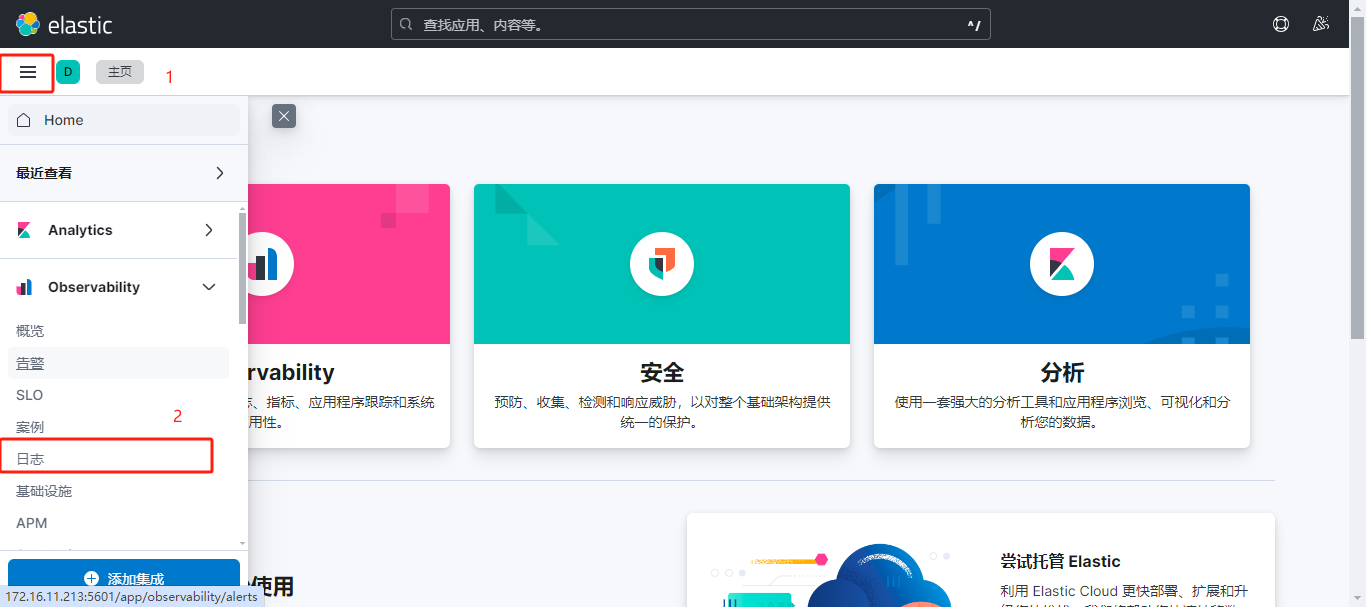Open 案例 in Observability menu
Screen dimensions: 1366x607
(30, 427)
